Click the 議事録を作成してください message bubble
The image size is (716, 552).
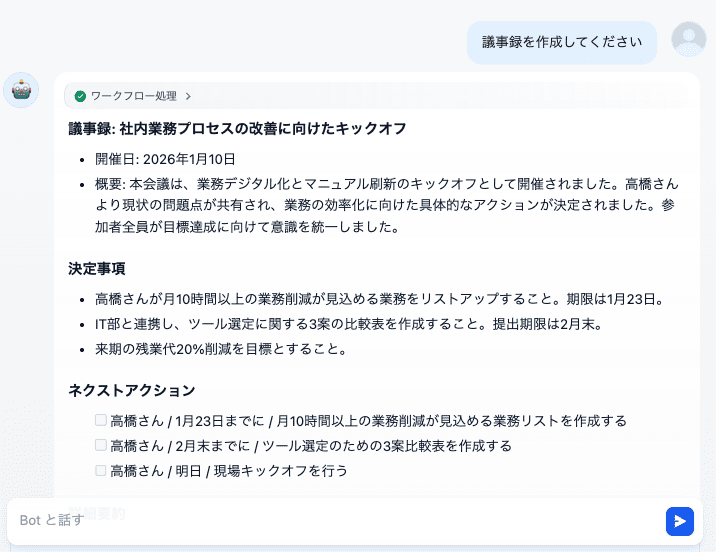[x=561, y=42]
